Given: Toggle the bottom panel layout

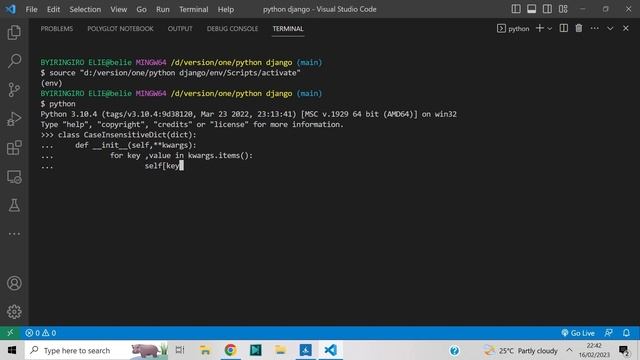Looking at the screenshot, I should pyautogui.click(x=531, y=9).
